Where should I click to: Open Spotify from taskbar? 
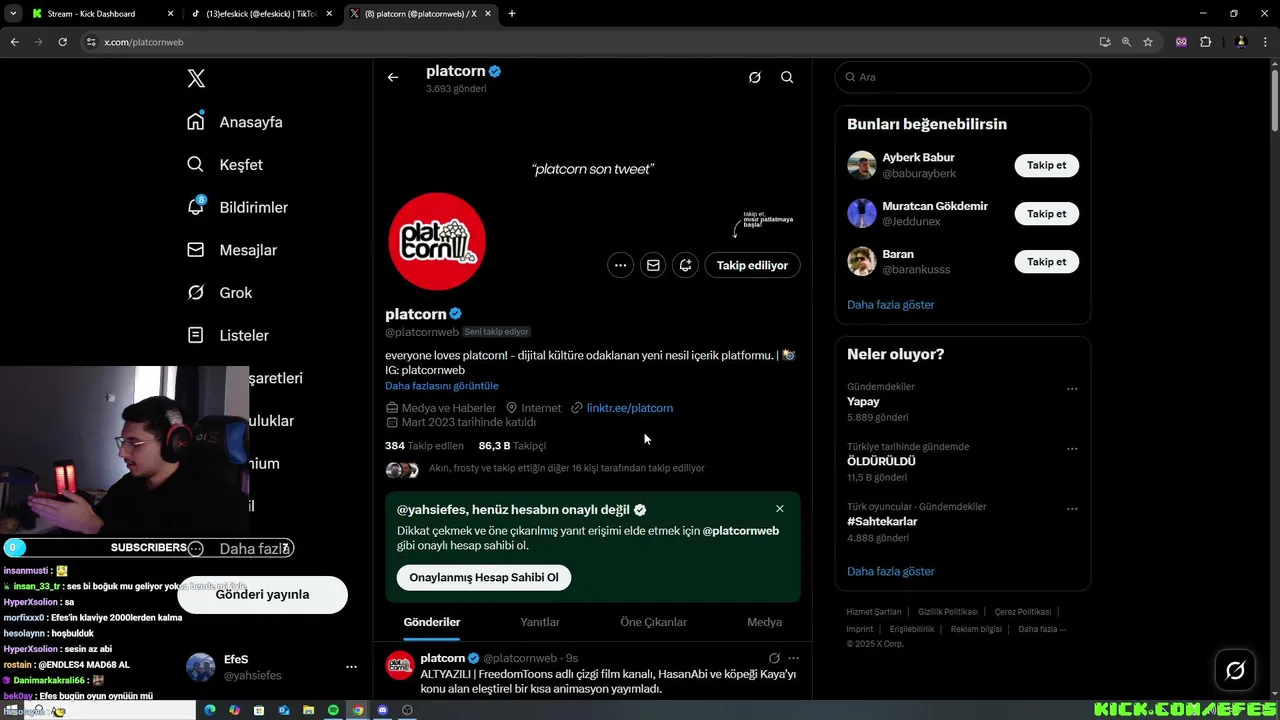[x=334, y=710]
